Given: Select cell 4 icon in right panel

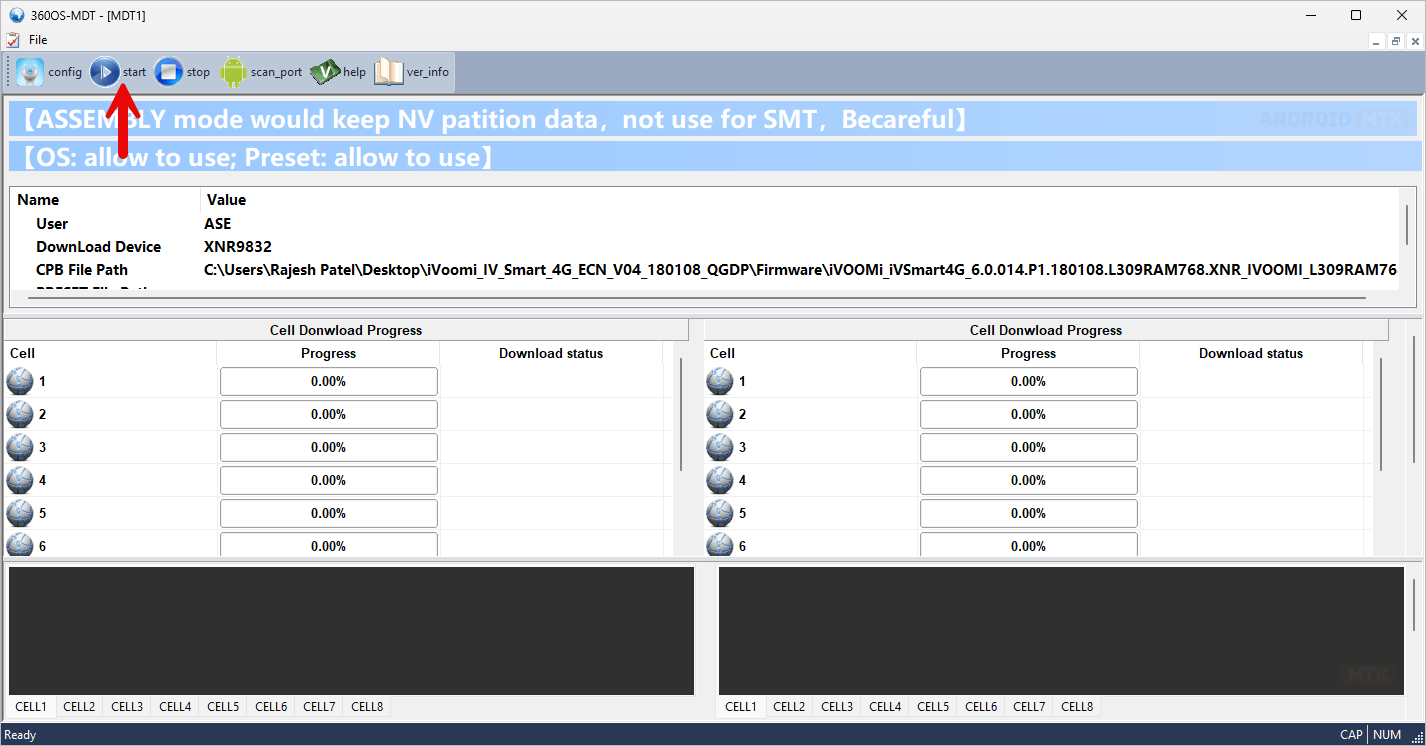Looking at the screenshot, I should [x=720, y=480].
